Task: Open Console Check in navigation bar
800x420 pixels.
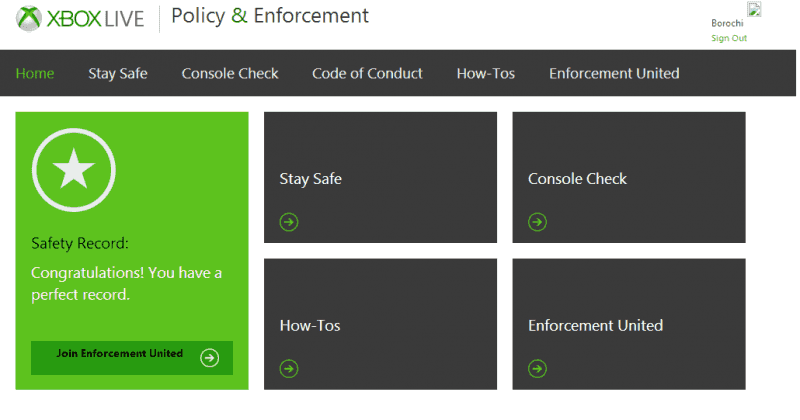Action: (230, 73)
